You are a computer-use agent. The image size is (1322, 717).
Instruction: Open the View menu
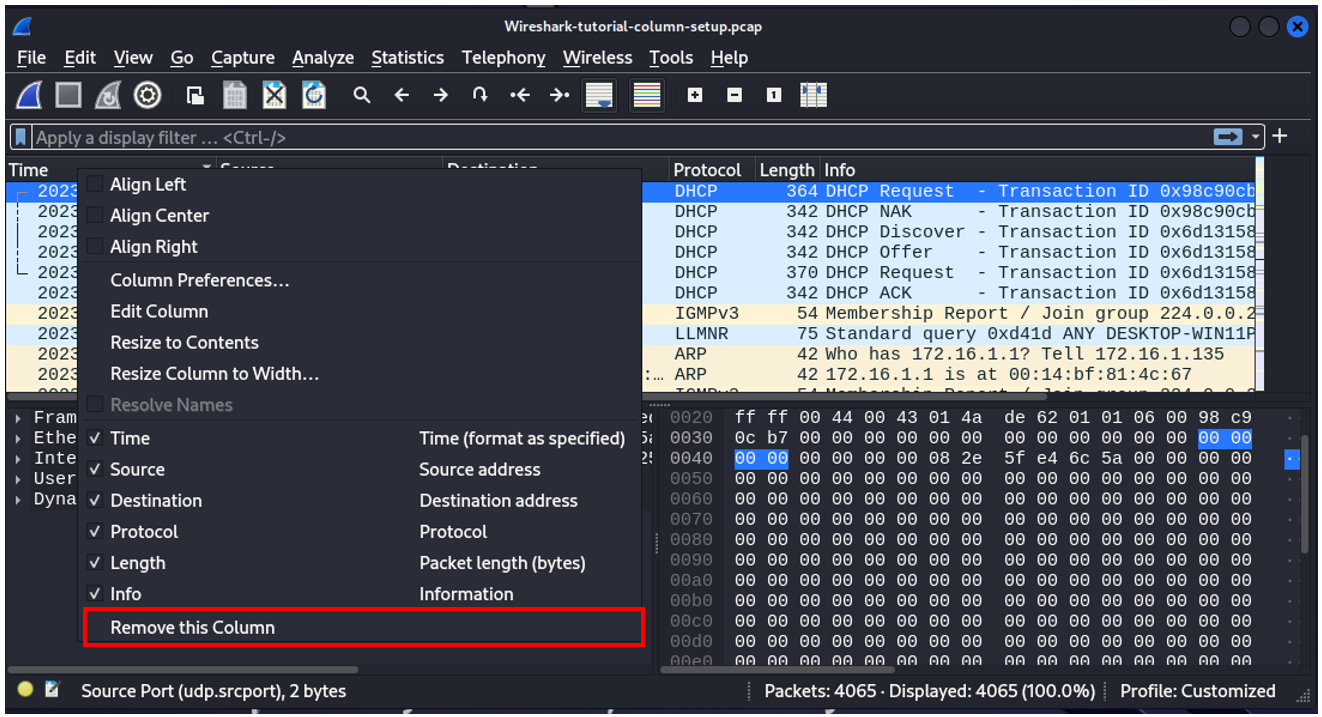pyautogui.click(x=133, y=57)
